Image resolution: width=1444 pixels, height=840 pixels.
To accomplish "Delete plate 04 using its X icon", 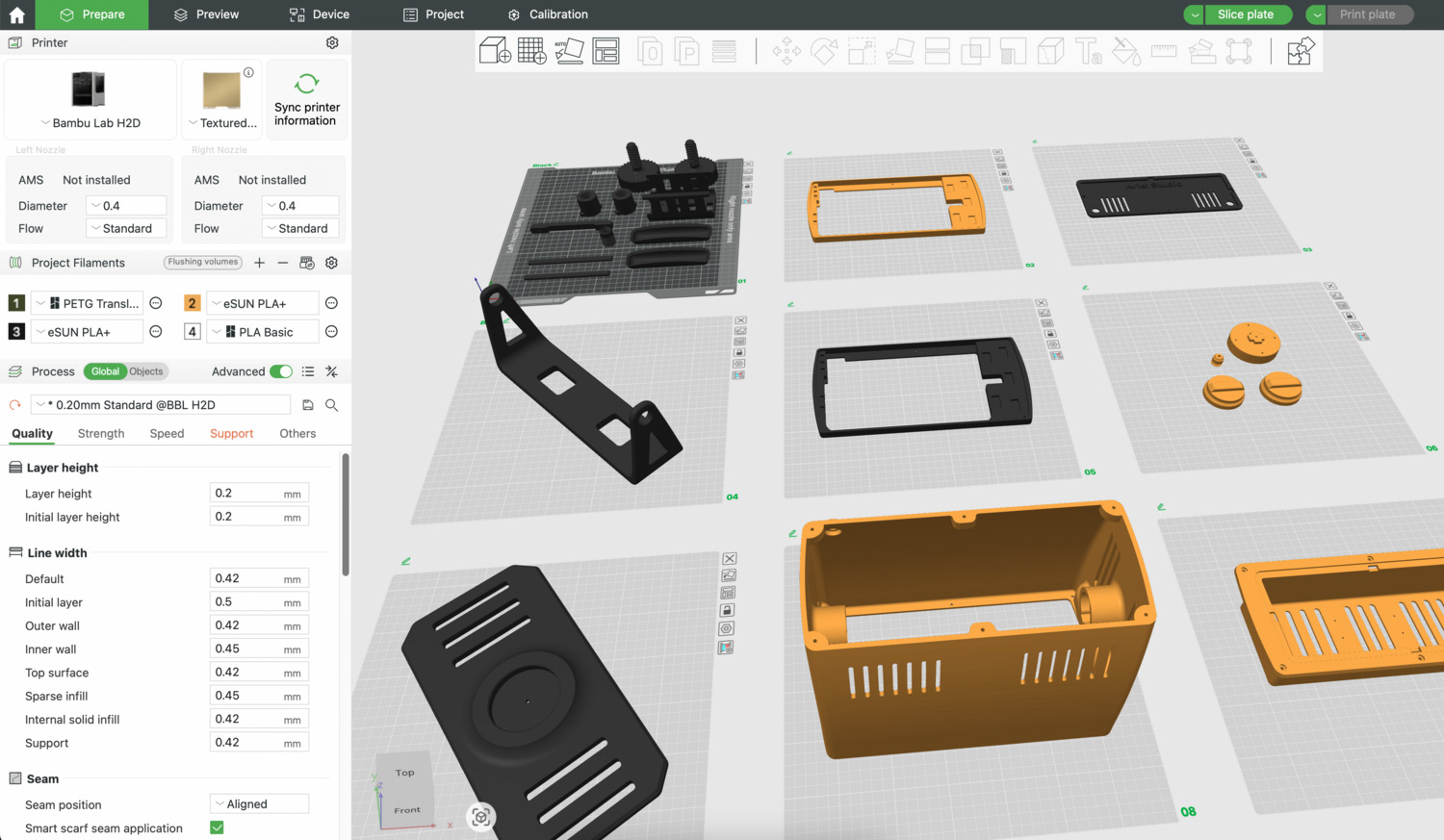I will click(741, 319).
